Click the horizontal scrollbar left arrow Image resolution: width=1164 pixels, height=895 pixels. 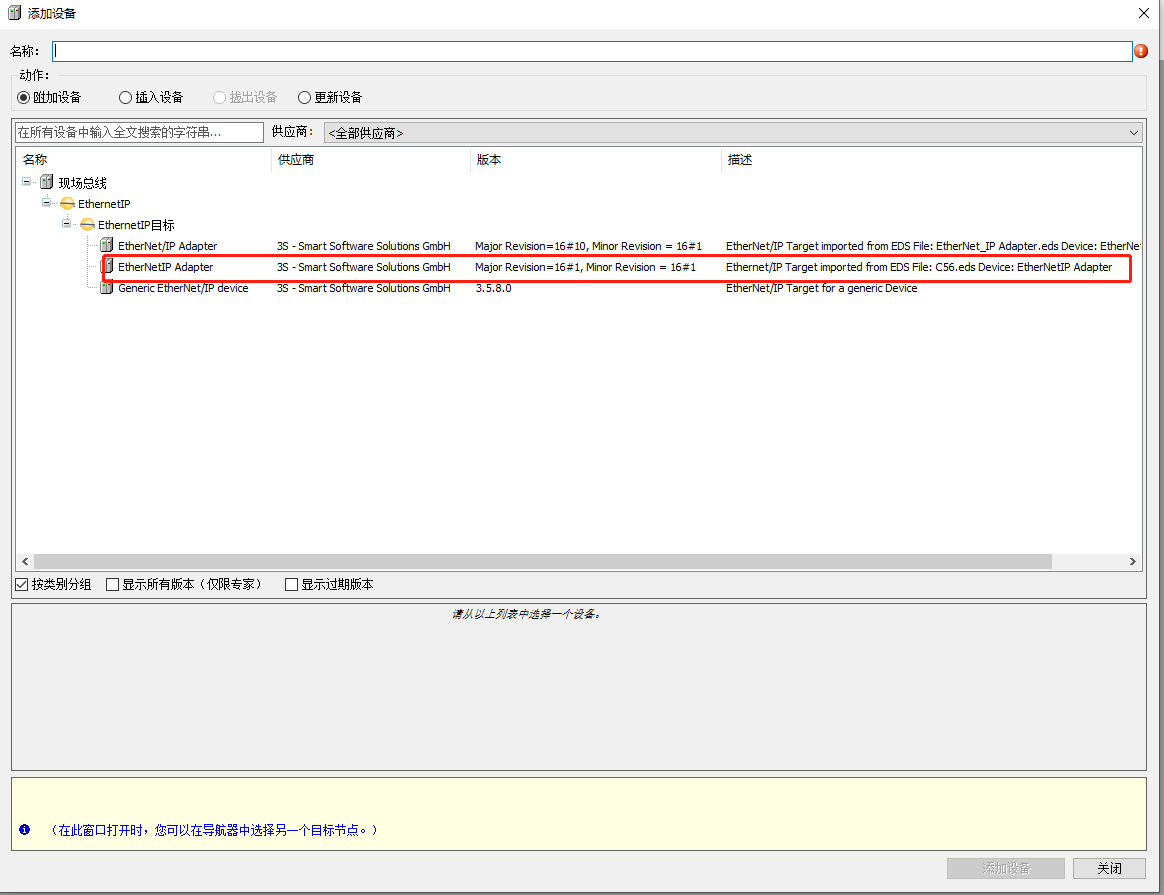(25, 562)
